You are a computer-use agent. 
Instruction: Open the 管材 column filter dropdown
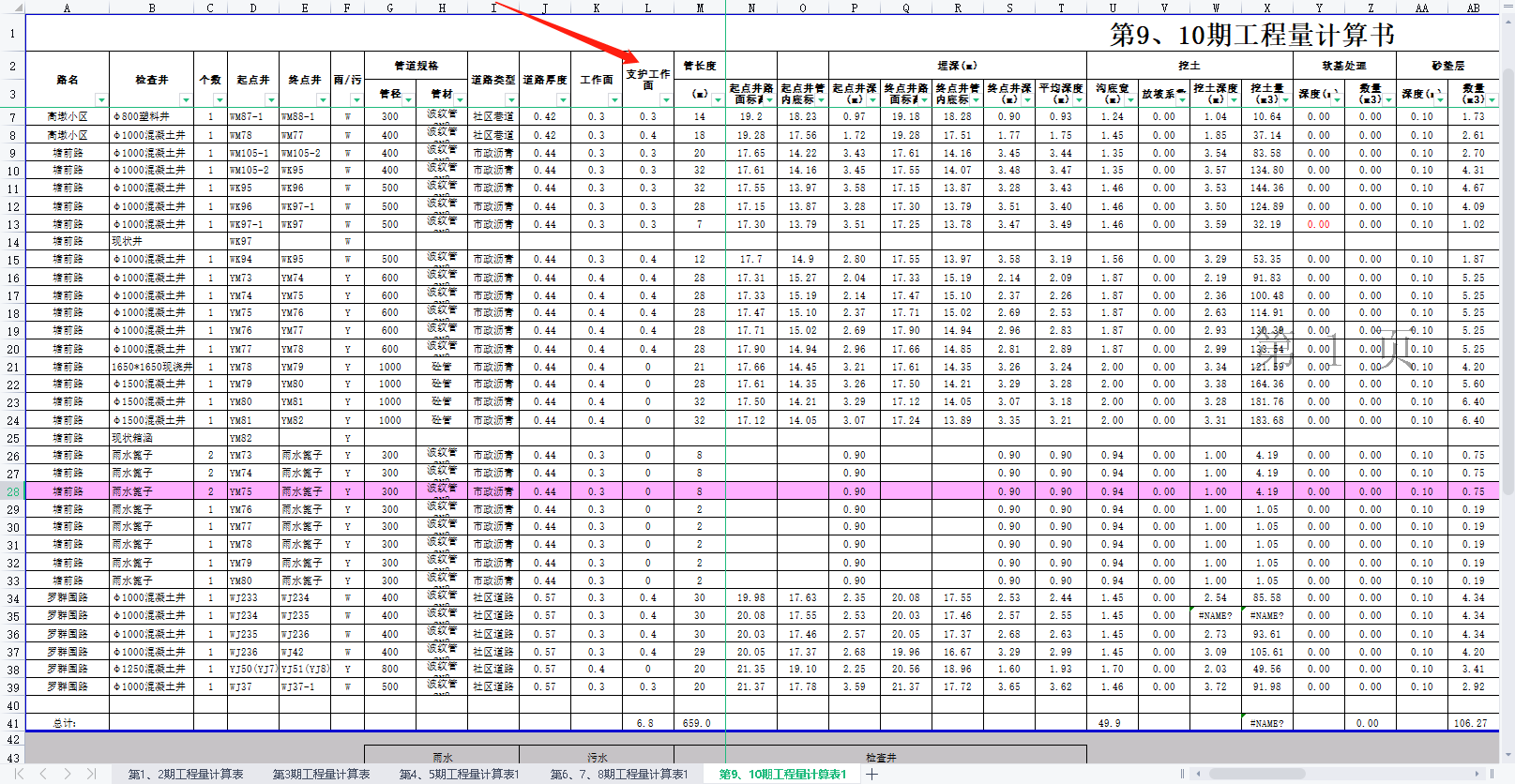[x=460, y=99]
